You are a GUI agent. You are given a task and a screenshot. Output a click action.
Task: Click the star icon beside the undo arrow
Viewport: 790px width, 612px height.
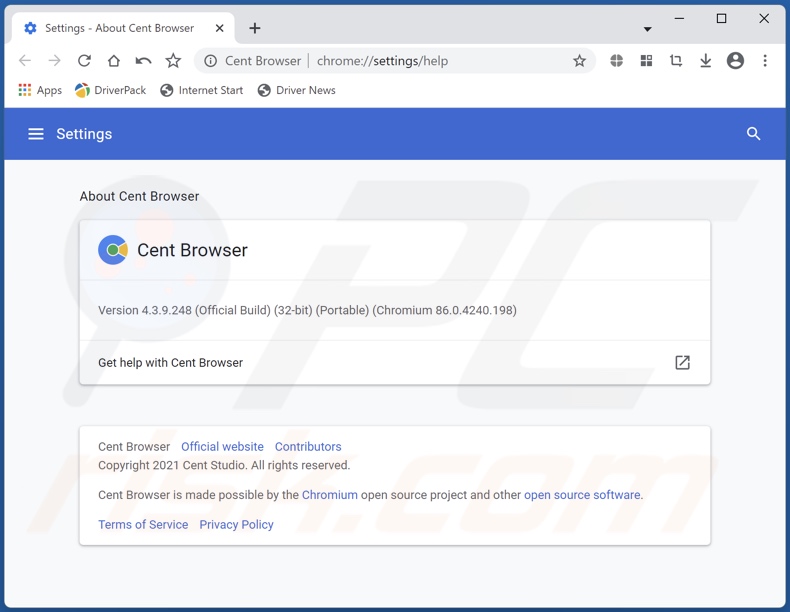point(173,61)
